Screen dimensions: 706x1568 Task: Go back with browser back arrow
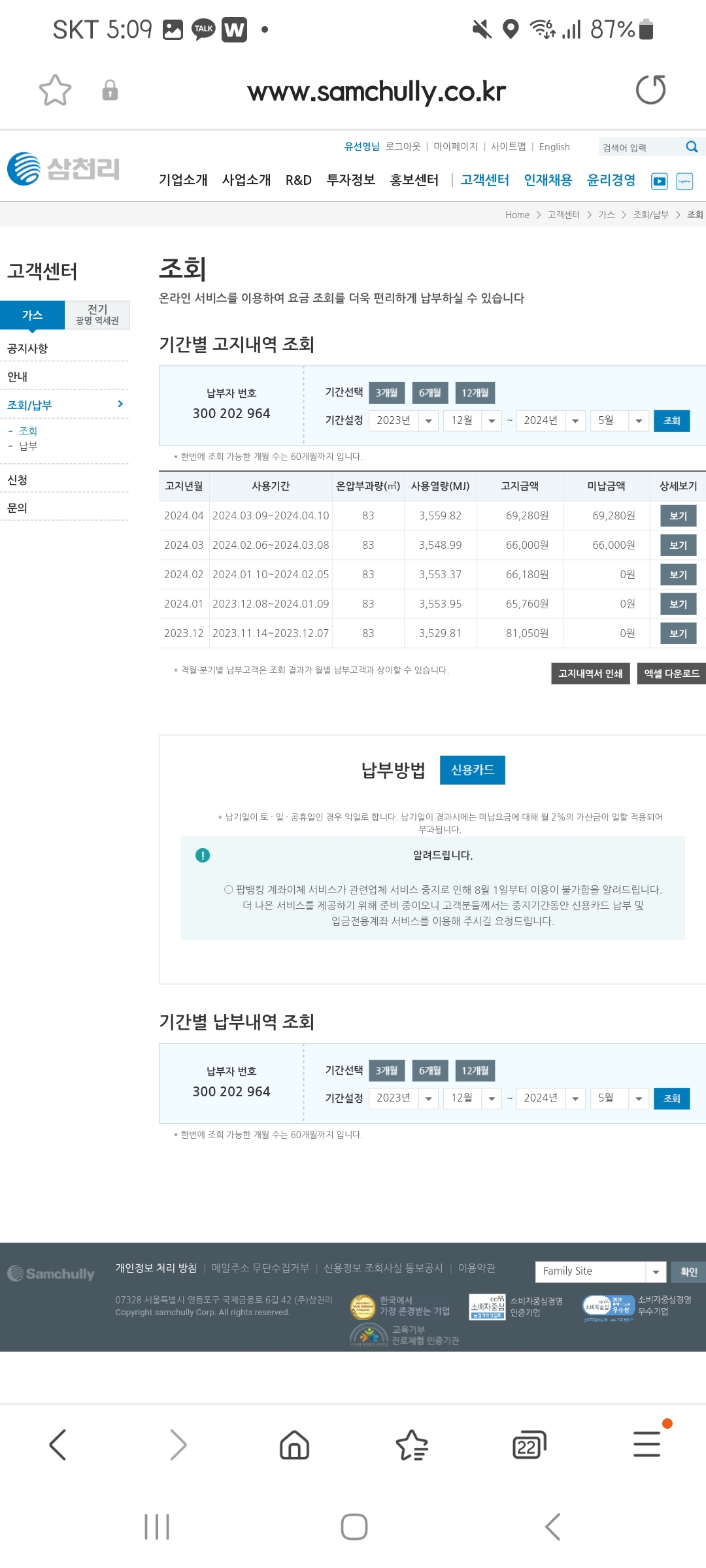point(58,1445)
